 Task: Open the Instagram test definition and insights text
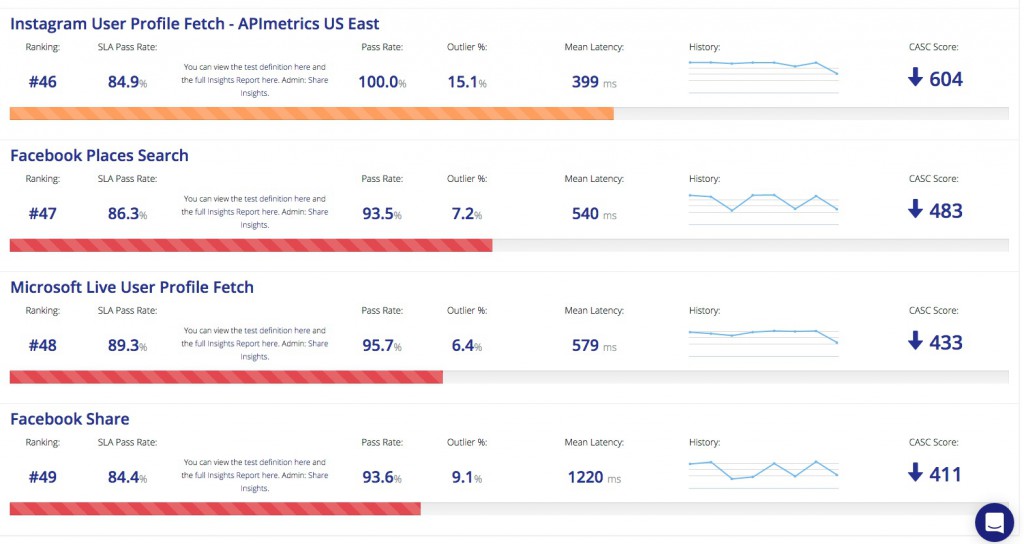point(255,80)
